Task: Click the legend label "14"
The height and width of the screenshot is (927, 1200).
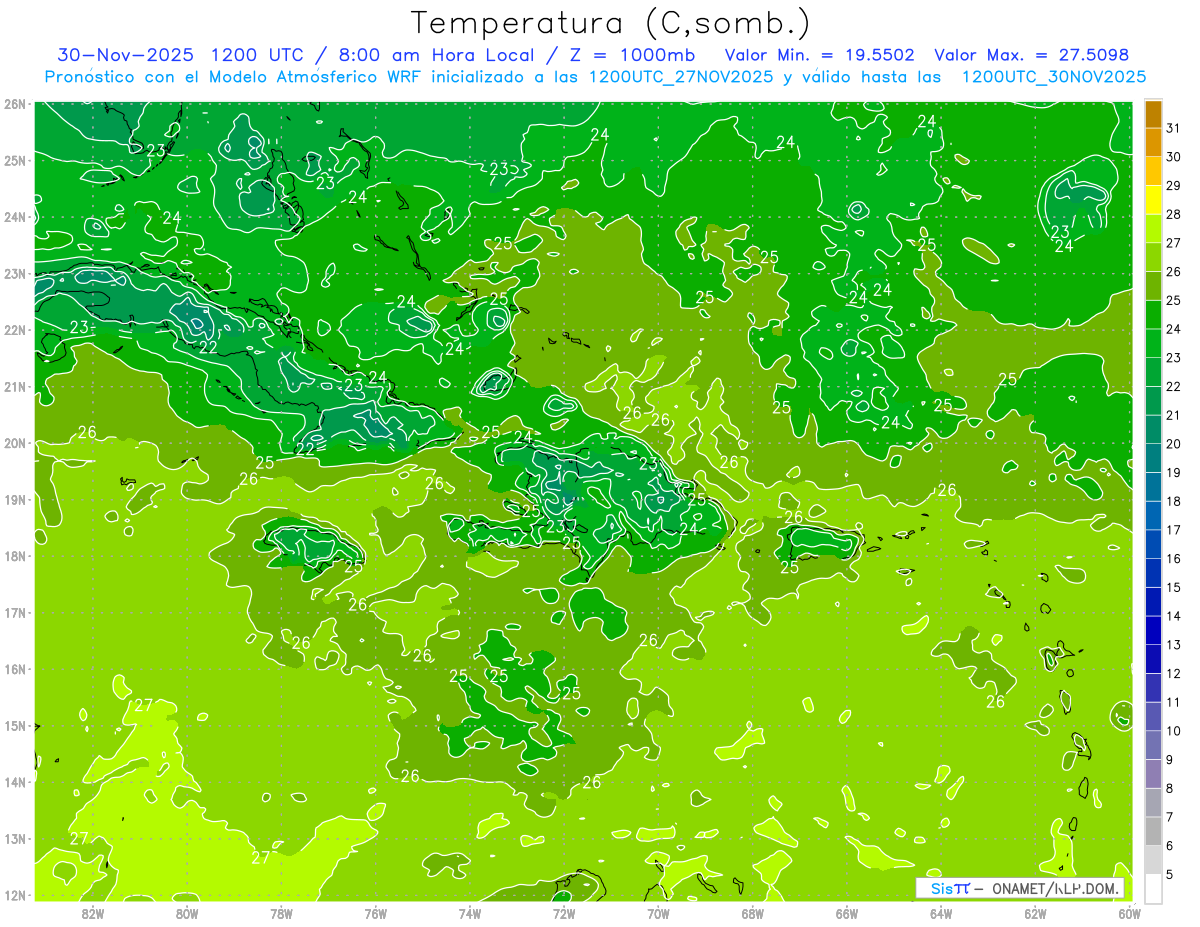Action: 1173,616
